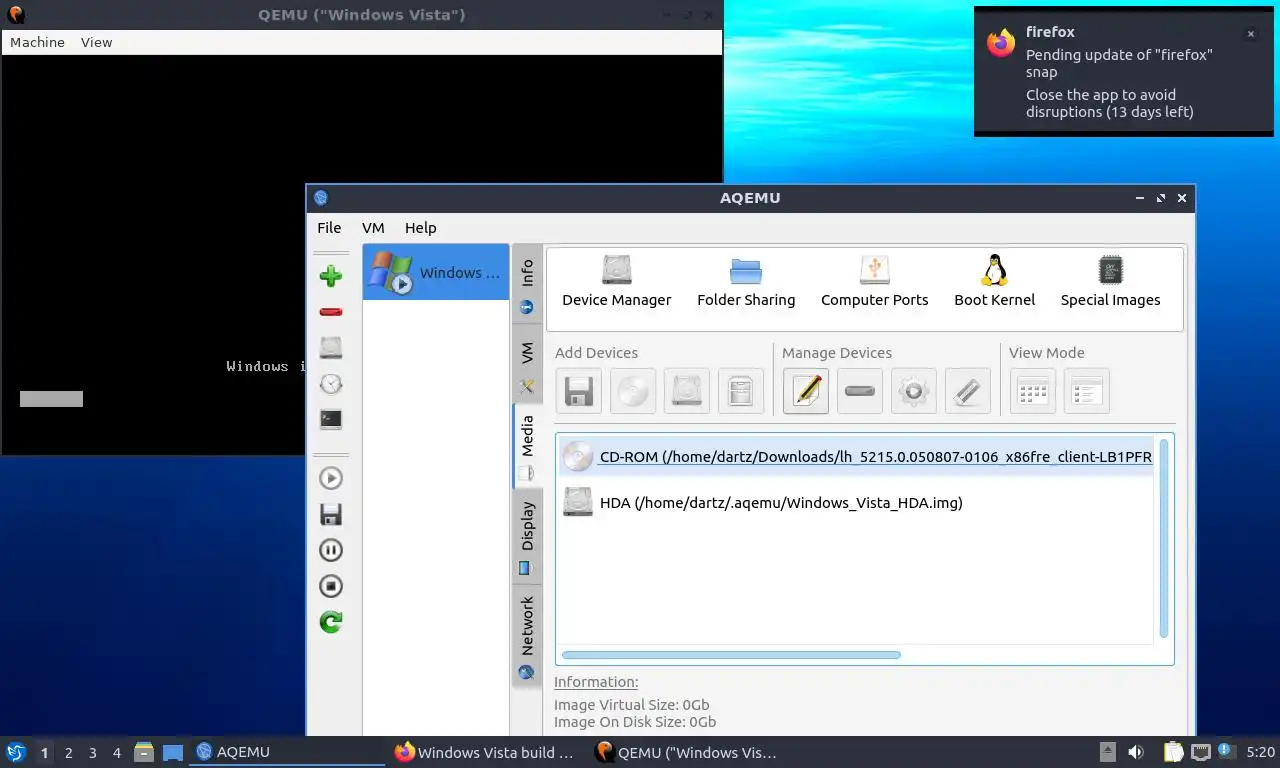Click the clock icon in left AQEMU toolbar

[x=331, y=384]
